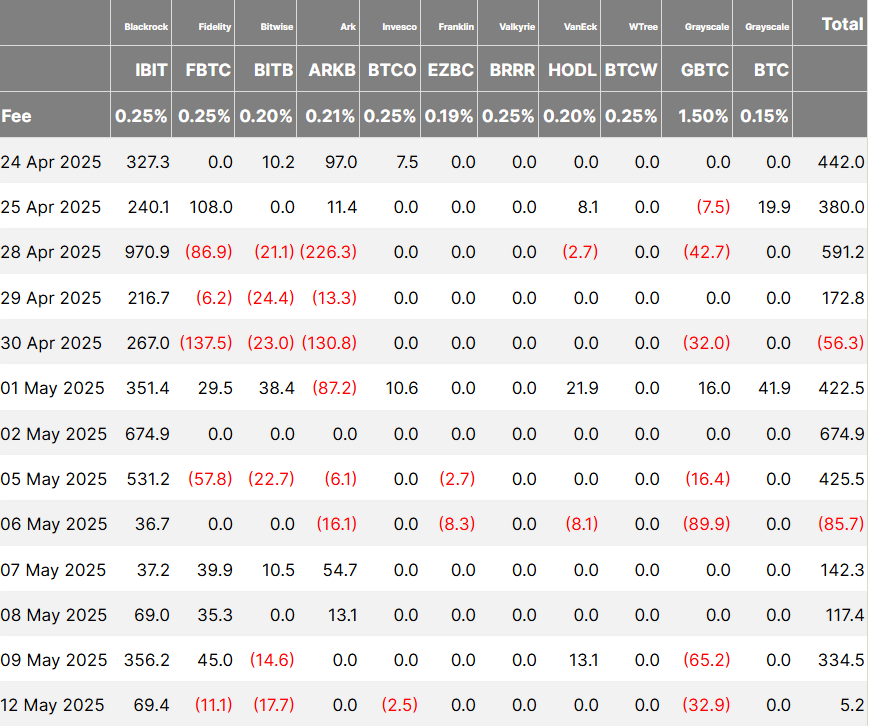Click the red (2.5) BTCO outflow
This screenshot has height=726, width=870.
click(399, 705)
